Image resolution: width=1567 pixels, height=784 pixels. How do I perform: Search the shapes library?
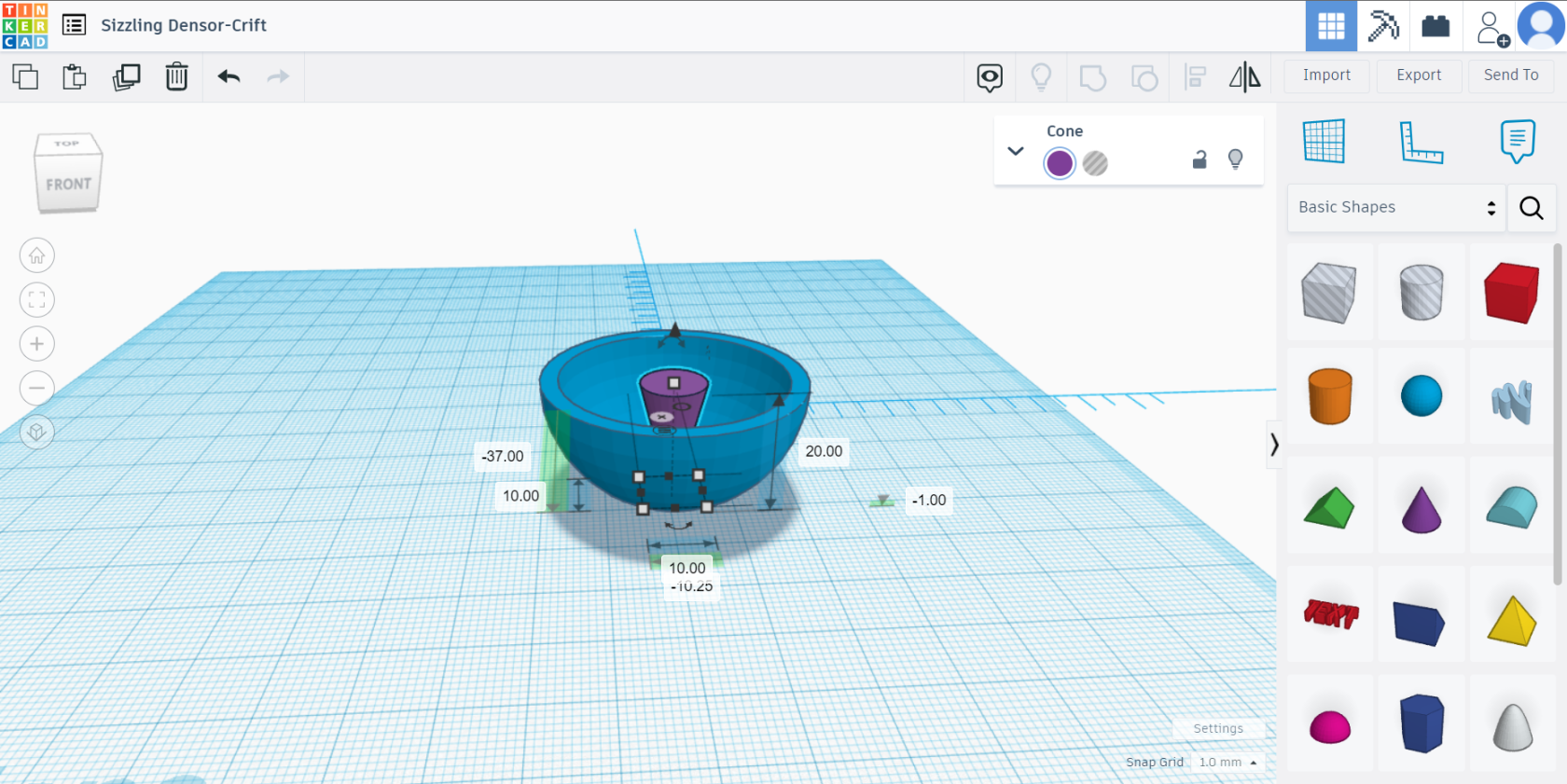tap(1532, 208)
